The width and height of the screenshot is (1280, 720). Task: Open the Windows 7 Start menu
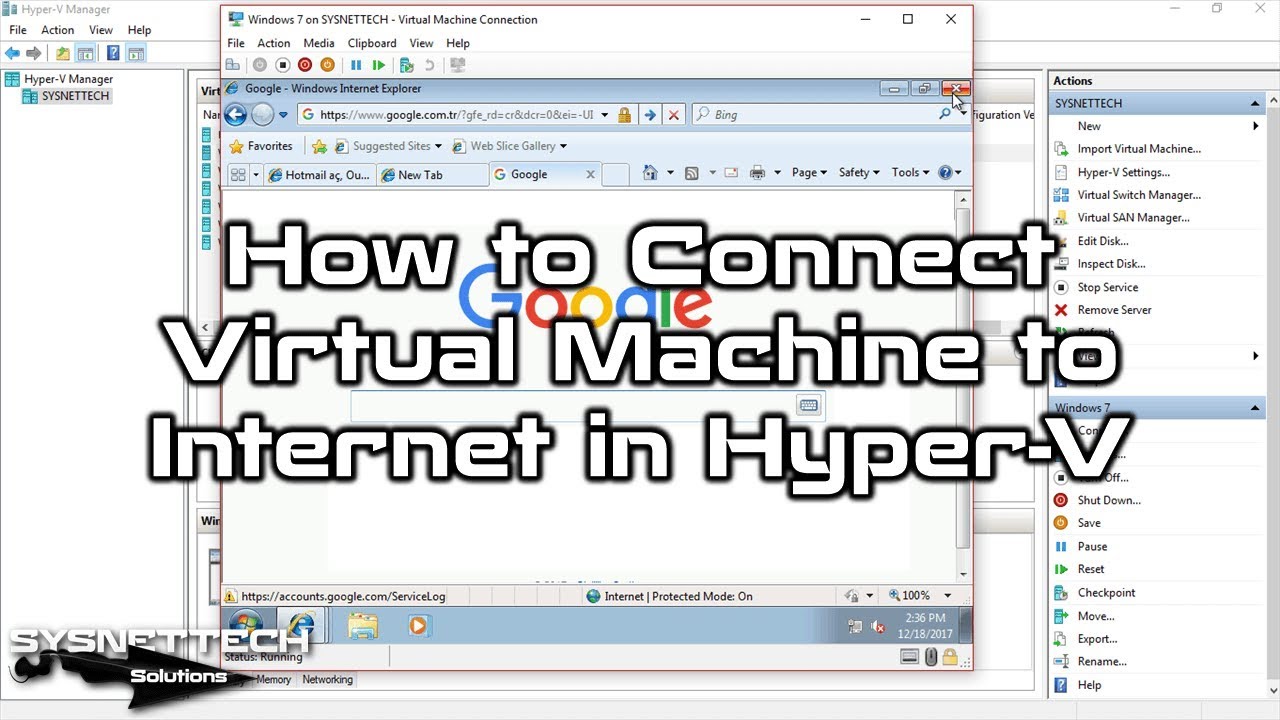(246, 626)
